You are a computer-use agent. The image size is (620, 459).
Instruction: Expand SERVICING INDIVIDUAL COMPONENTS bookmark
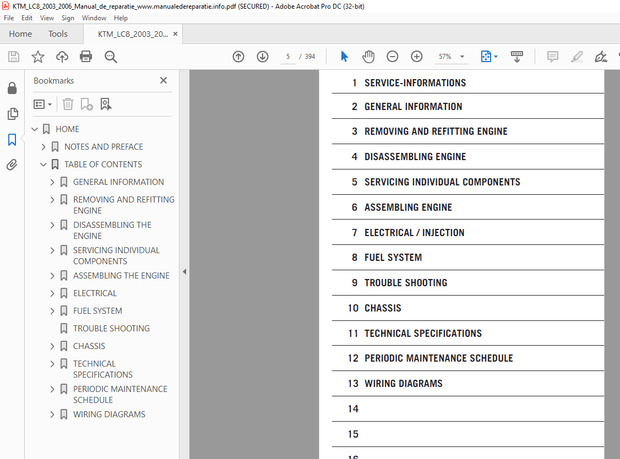coord(52,250)
